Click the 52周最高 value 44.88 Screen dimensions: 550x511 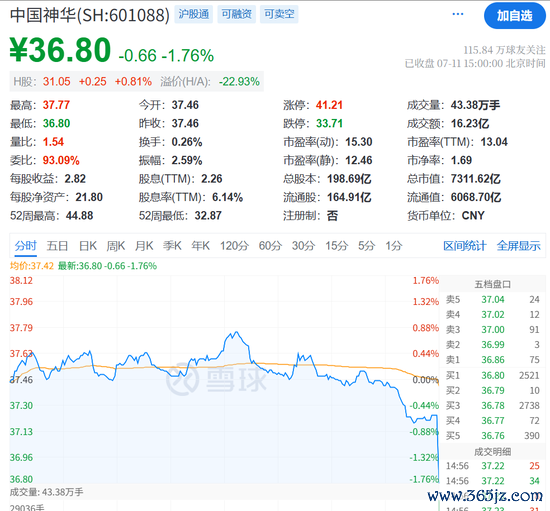click(x=80, y=215)
